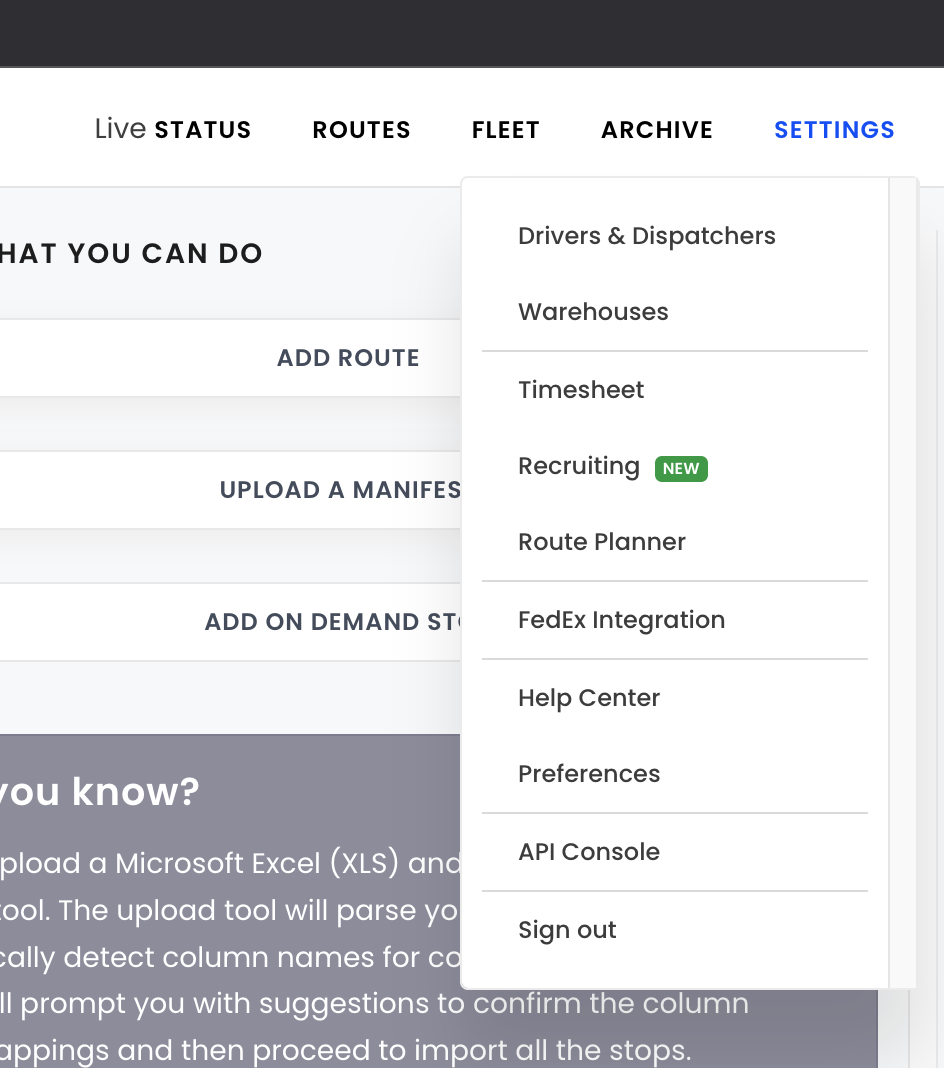Select the API Console option

click(589, 852)
